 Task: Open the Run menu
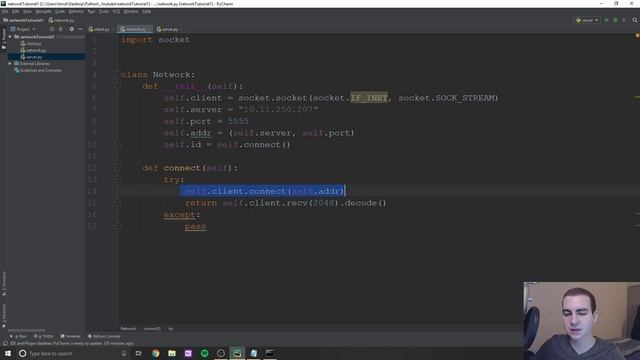pyautogui.click(x=91, y=11)
